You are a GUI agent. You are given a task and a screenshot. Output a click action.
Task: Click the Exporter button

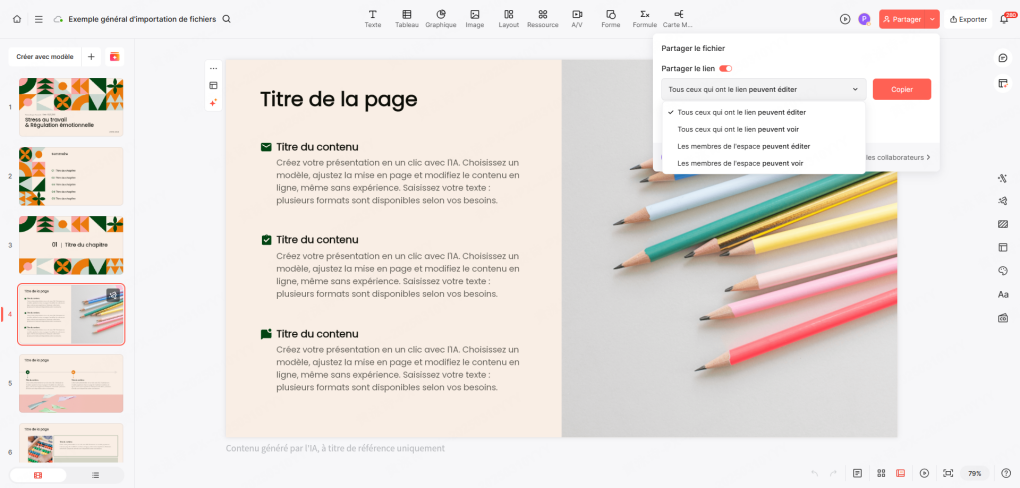tap(968, 19)
